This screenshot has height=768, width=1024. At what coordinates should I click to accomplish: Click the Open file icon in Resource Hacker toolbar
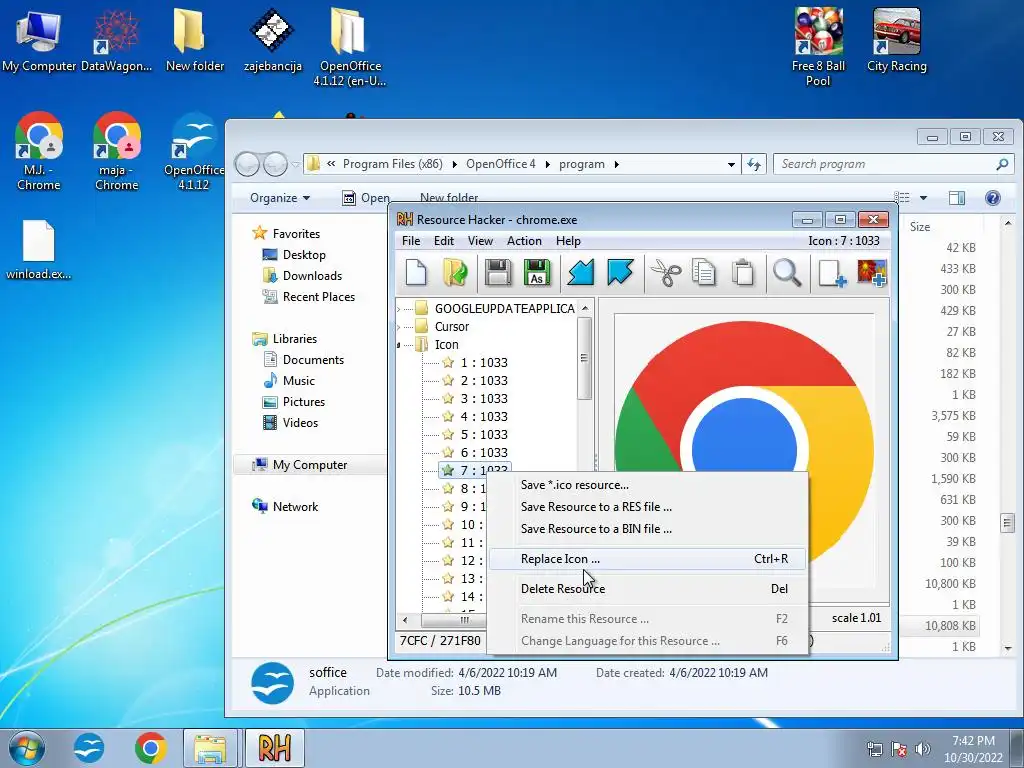(x=455, y=273)
